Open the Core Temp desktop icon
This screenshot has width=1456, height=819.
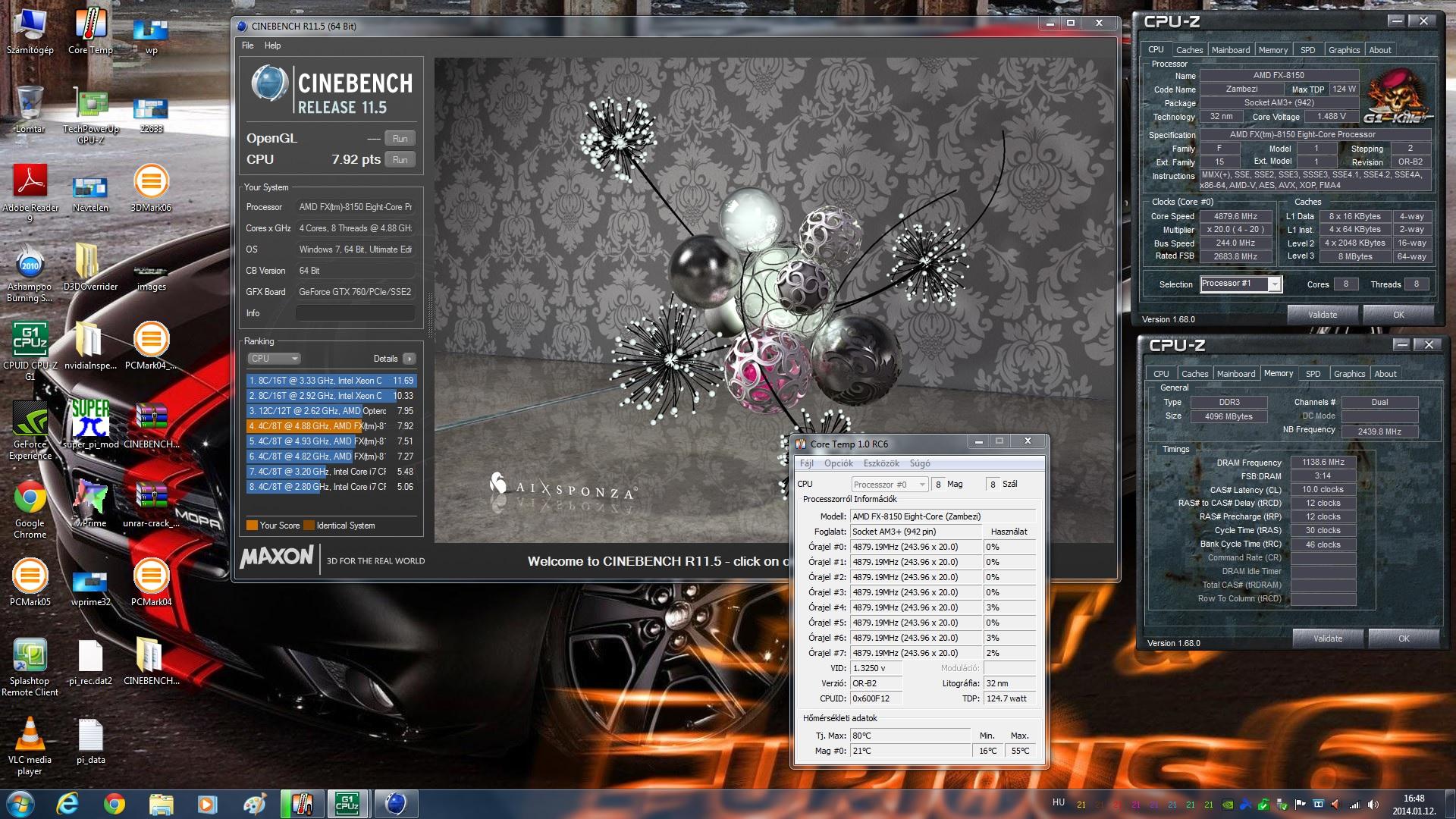90,30
